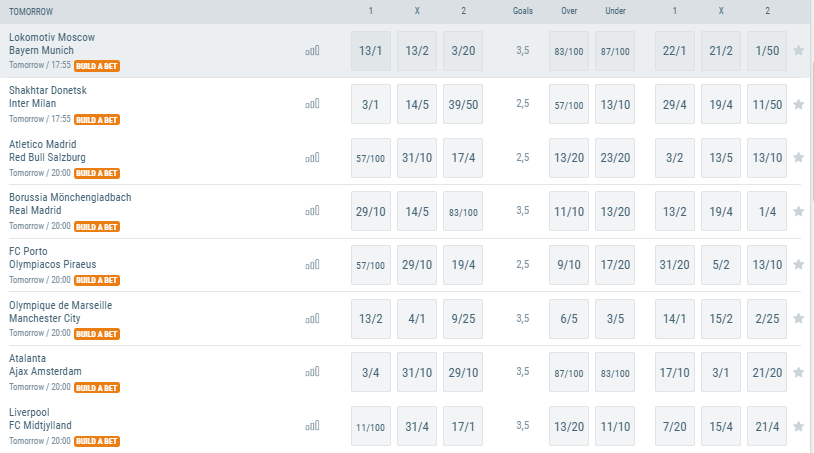The height and width of the screenshot is (453, 814).
Task: Open statistics icon for Atletico Madrid match
Action: click(x=313, y=158)
